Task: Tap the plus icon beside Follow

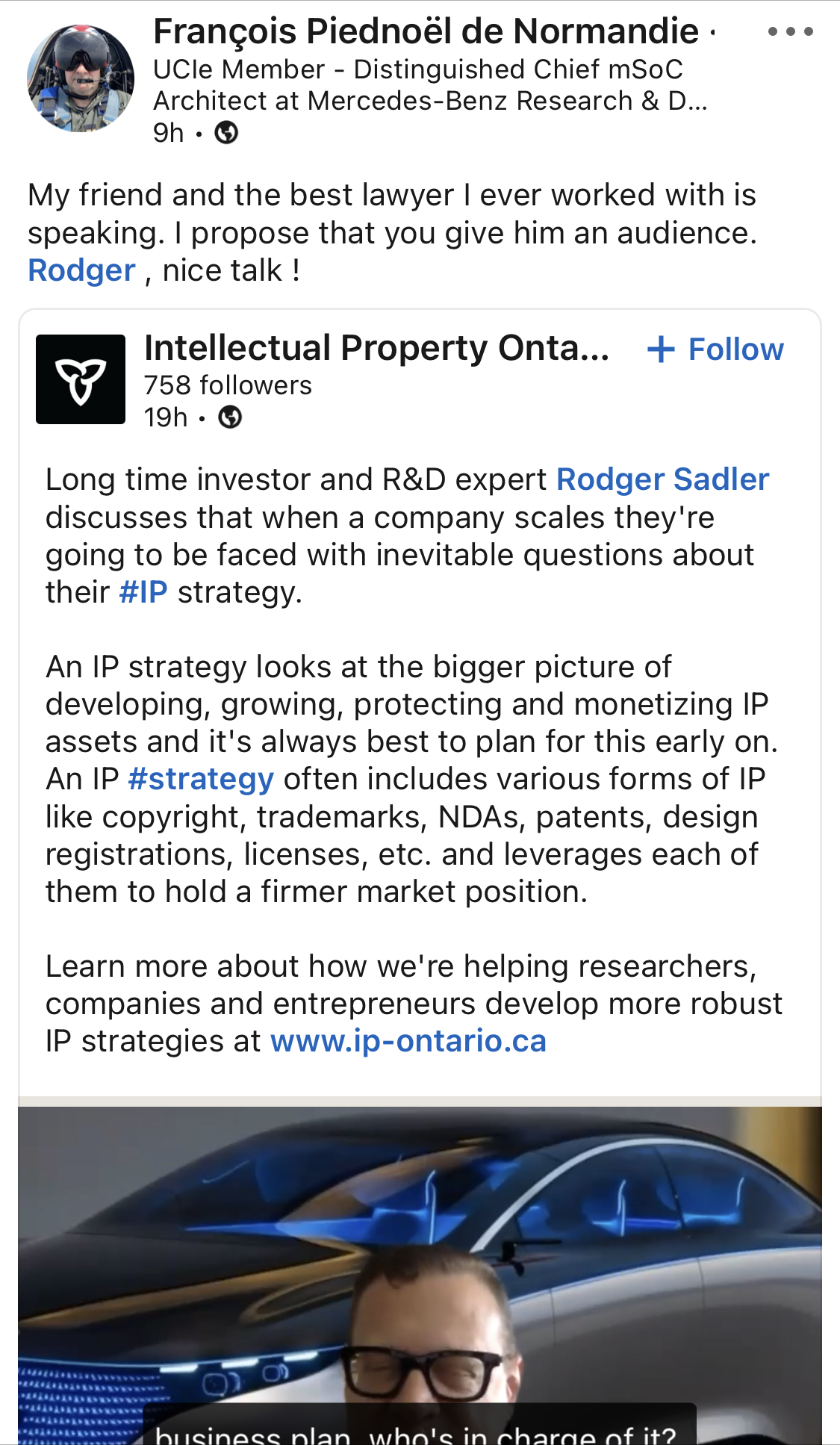Action: point(661,349)
